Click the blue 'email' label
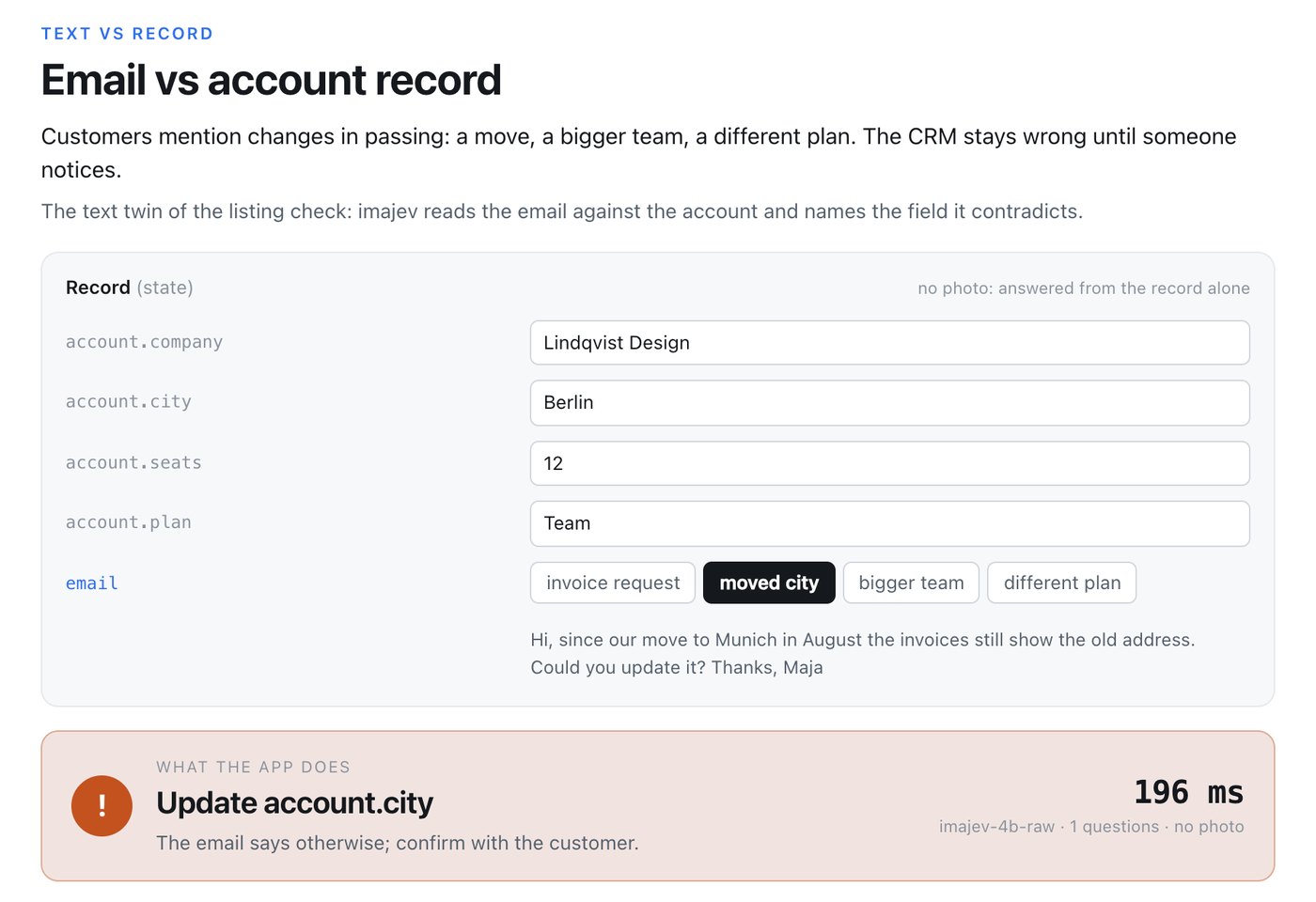1316x902 pixels. 92,583
